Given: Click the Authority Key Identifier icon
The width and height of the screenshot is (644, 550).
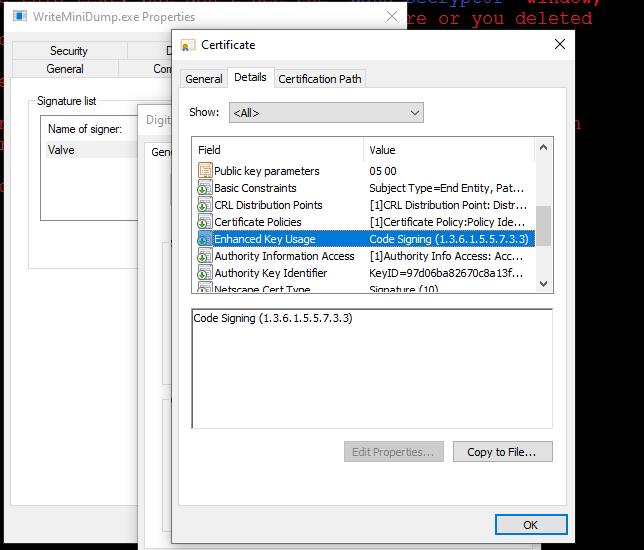Looking at the screenshot, I should (x=205, y=273).
